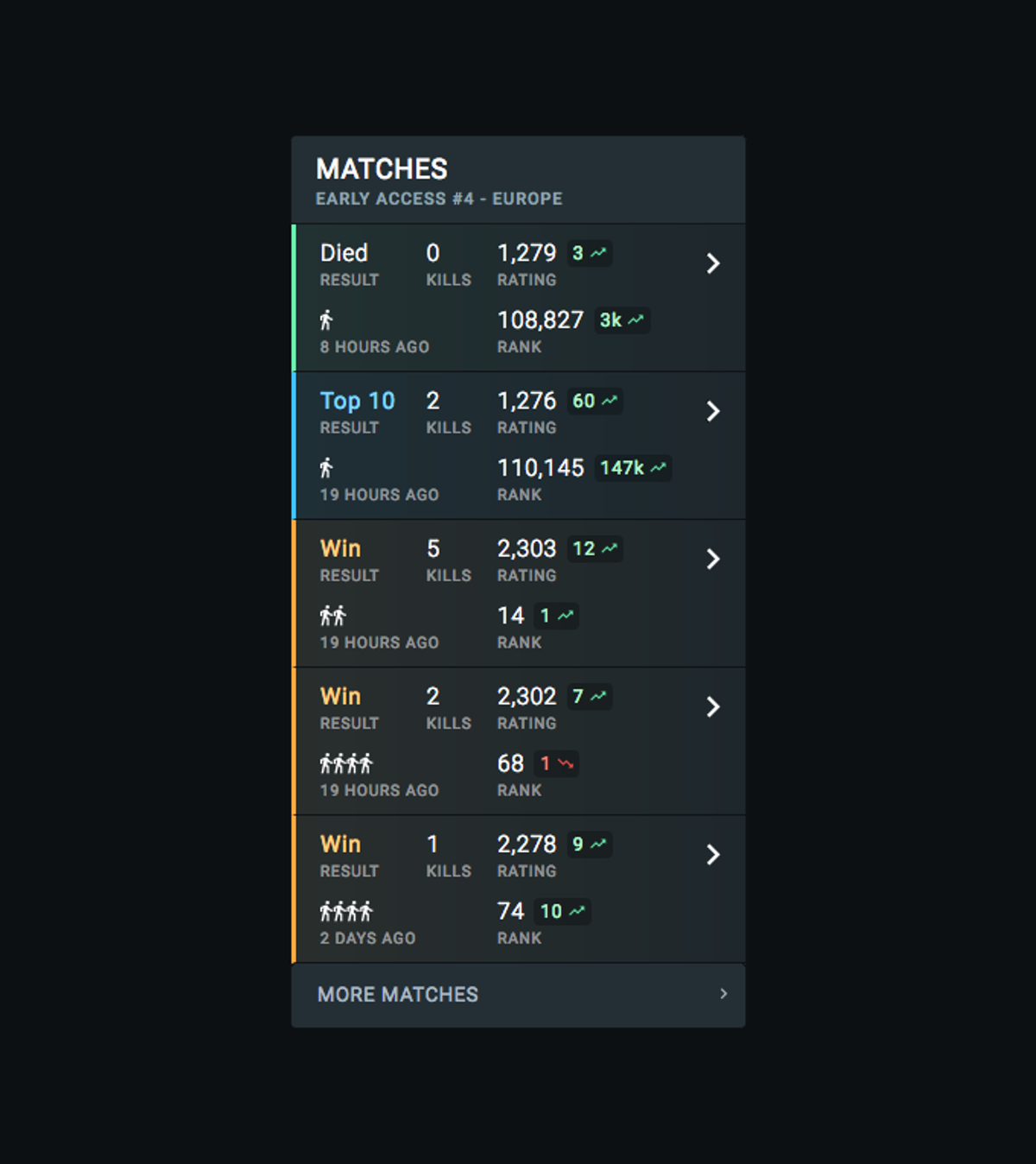1036x1164 pixels.
Task: Click the 12-point rating trend badge on the 5-kill Win
Action: point(595,548)
